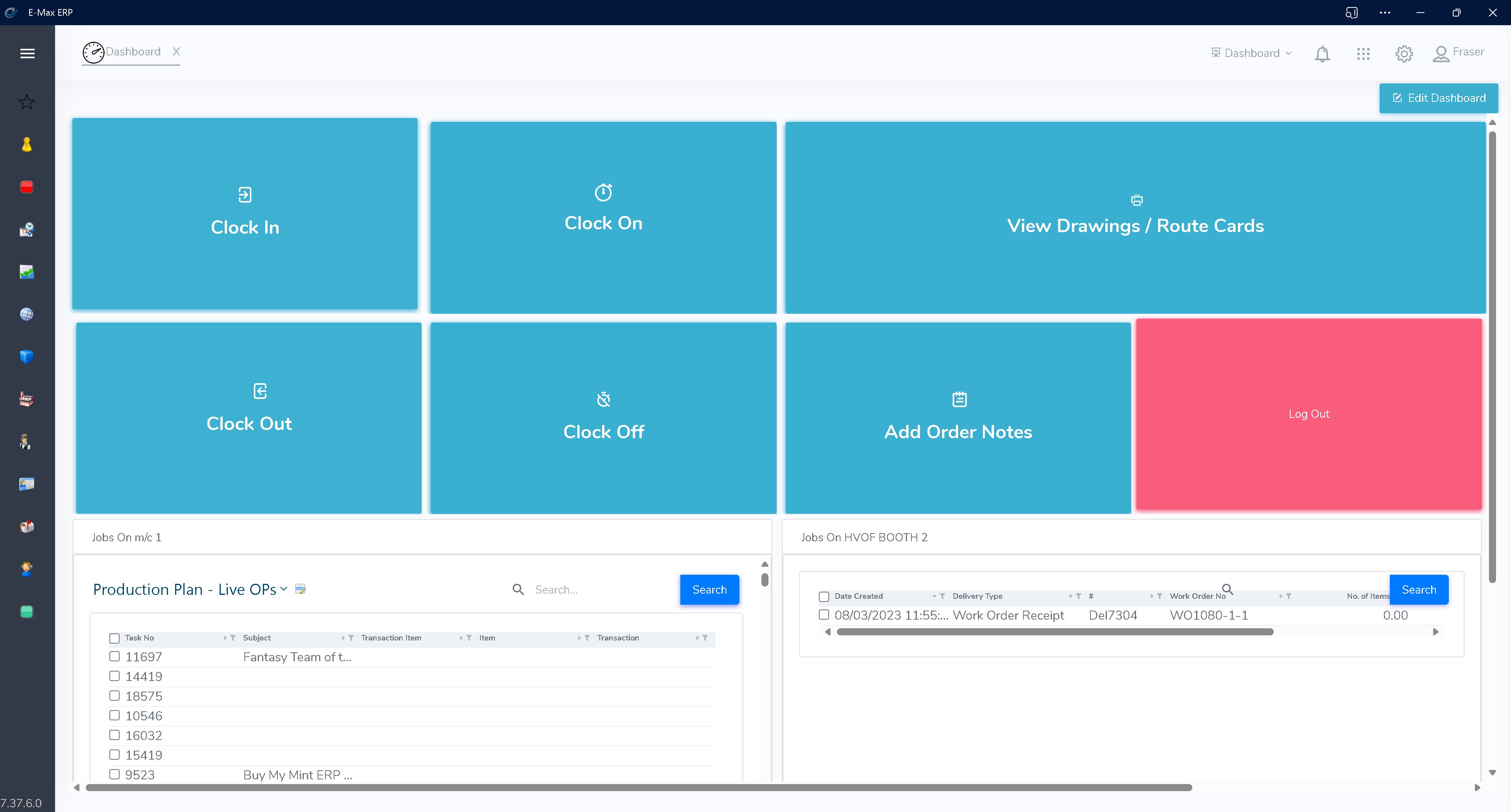
Task: Open the hamburger menu in sidebar
Action: click(x=27, y=54)
